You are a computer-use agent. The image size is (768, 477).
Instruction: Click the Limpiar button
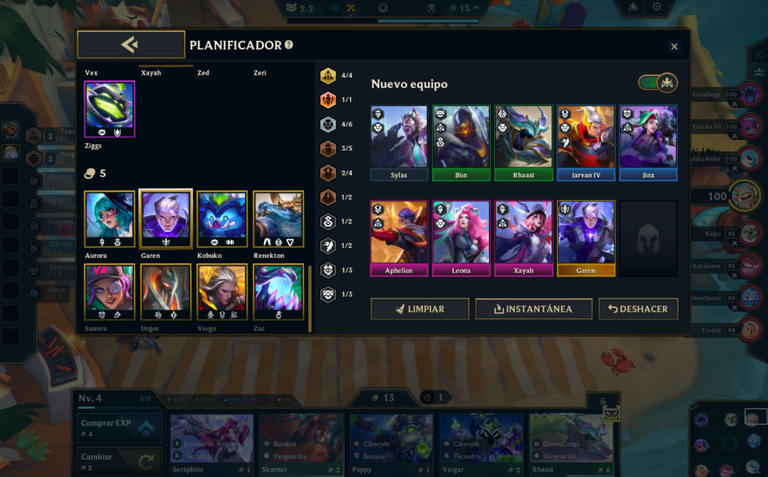pos(420,309)
